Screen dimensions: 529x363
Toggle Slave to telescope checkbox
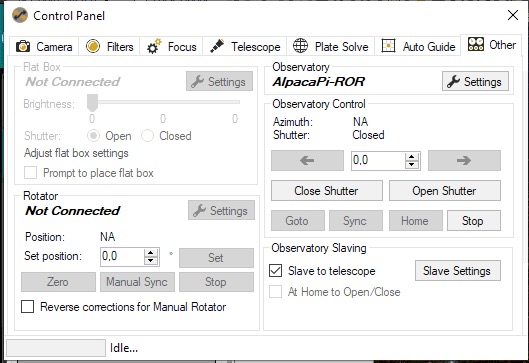275,271
